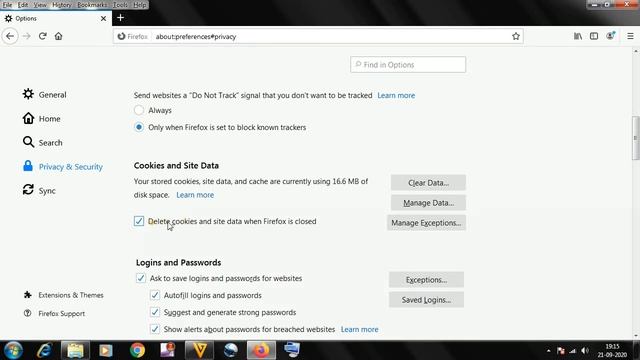
Task: Open Learn more about Do Not Track
Action: [396, 96]
